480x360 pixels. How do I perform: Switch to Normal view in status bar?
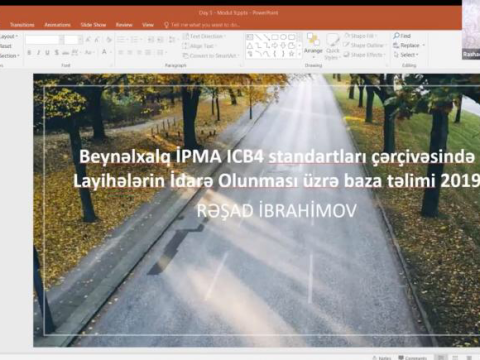(441, 357)
